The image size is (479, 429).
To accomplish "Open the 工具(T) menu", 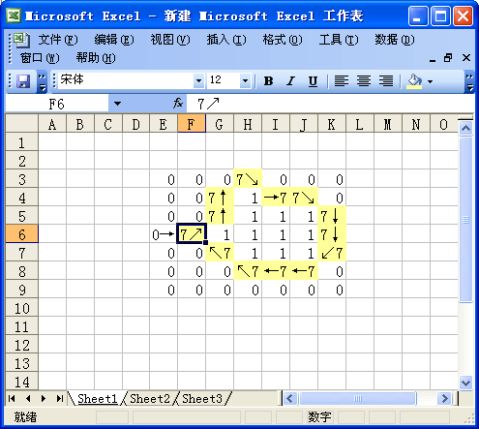I will coord(338,40).
